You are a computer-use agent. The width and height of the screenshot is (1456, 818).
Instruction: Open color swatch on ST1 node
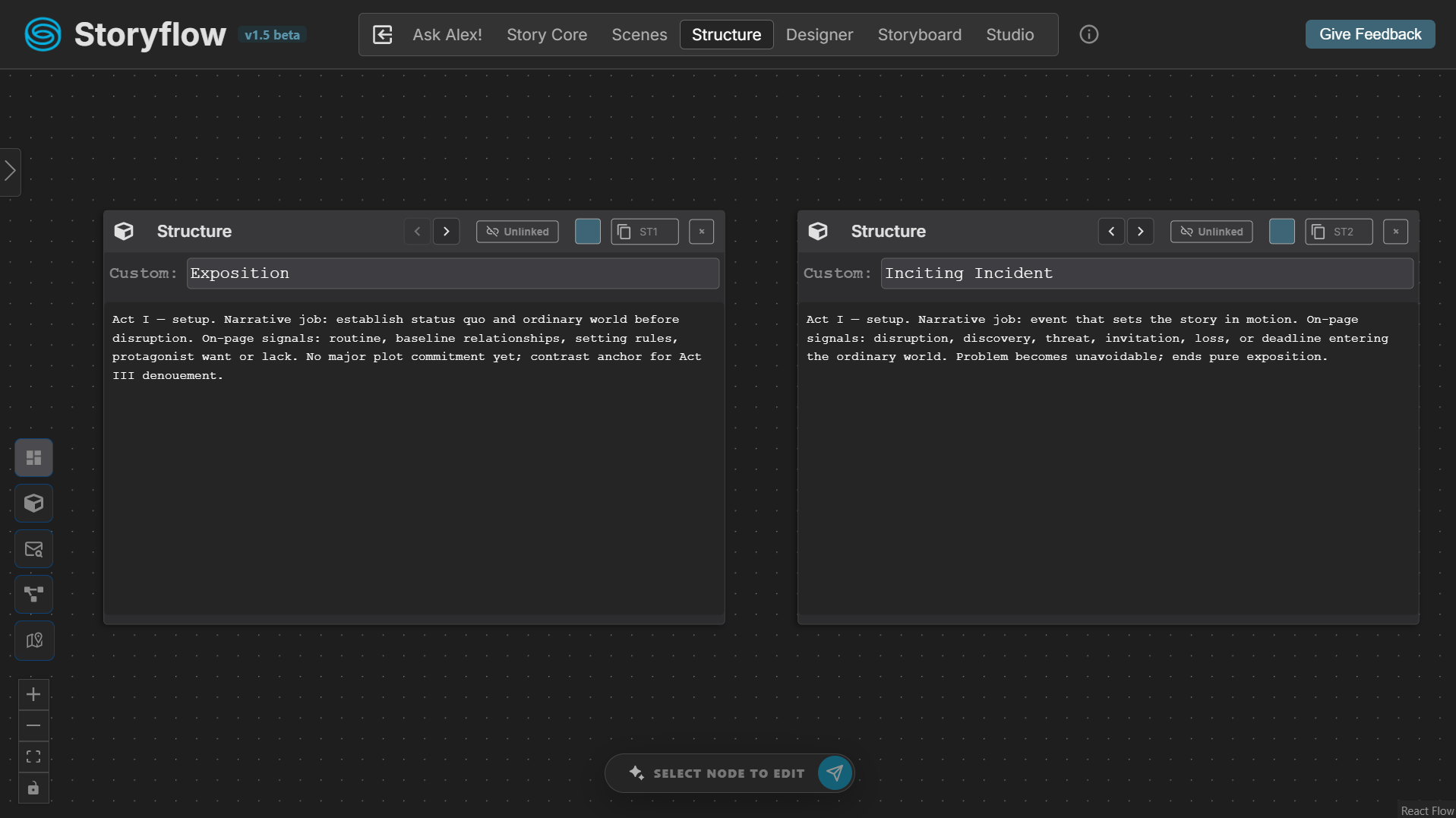588,232
